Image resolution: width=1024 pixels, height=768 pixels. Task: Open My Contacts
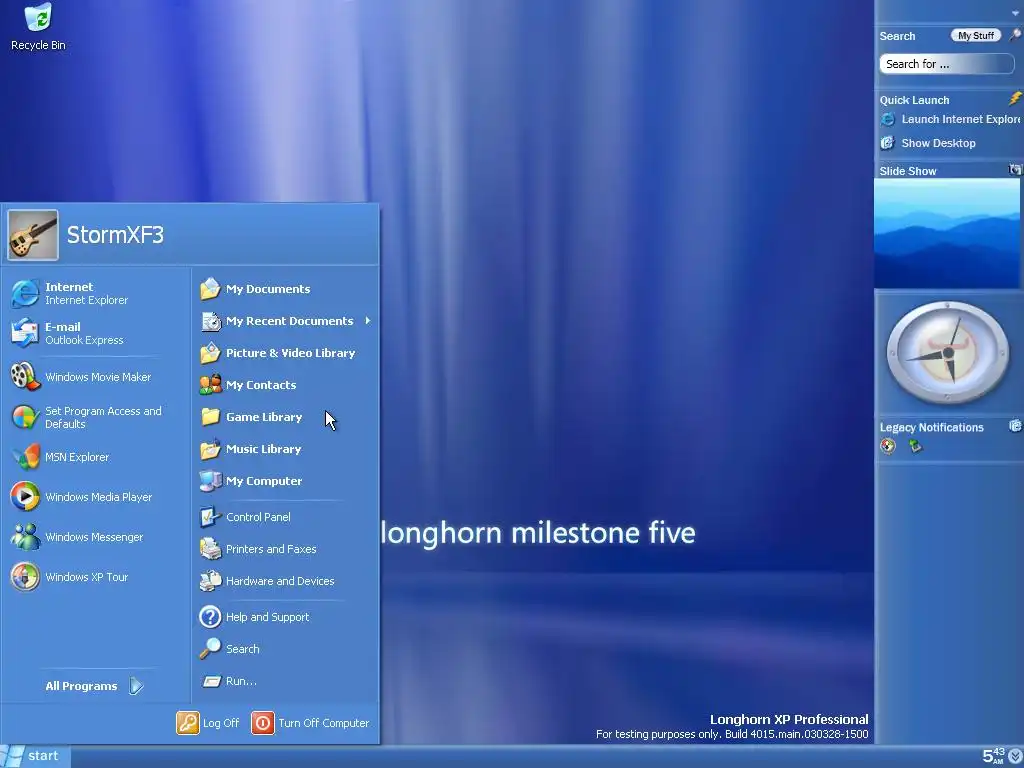248,385
